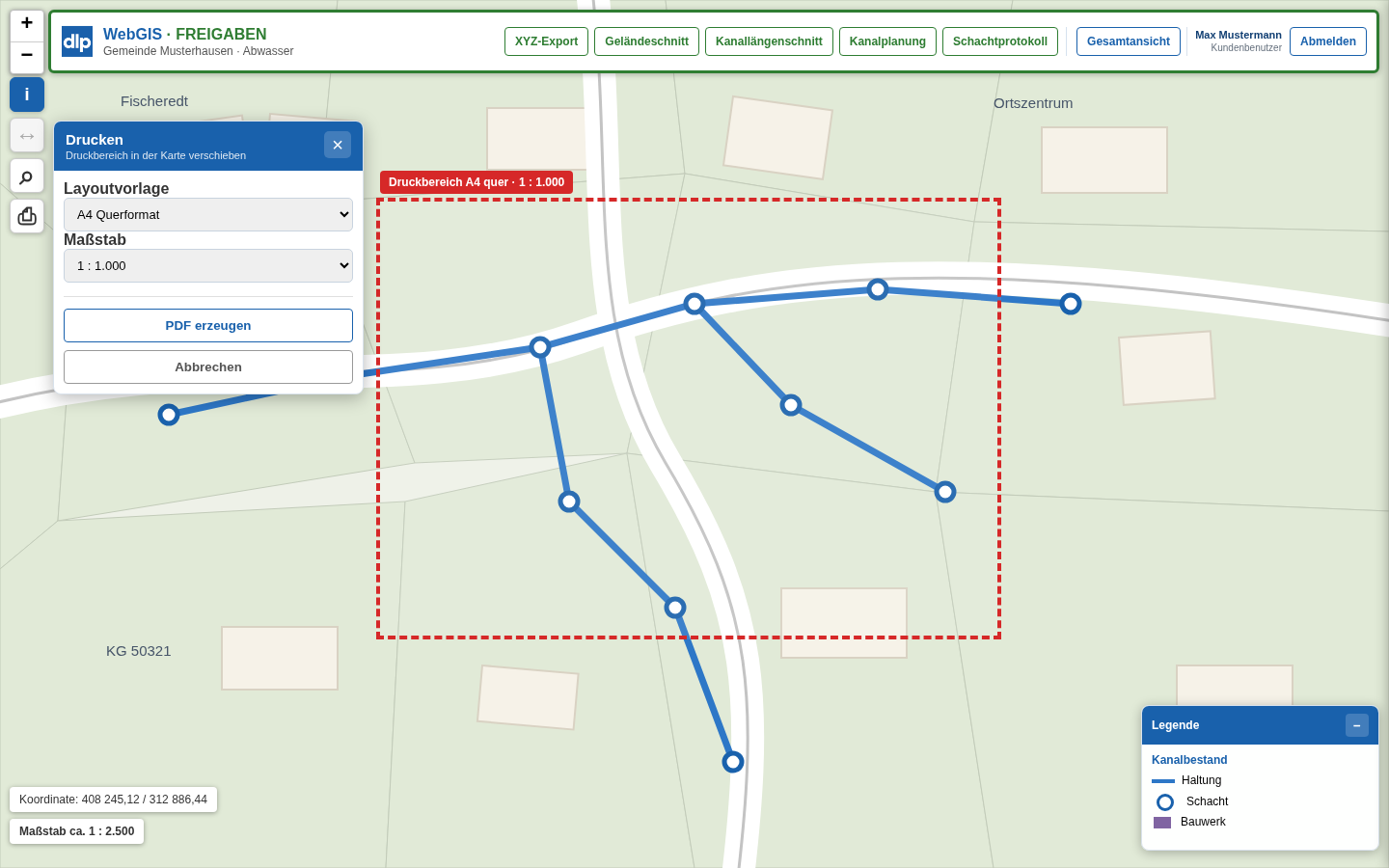Click the WebGIS · FREIGABEN title

click(185, 35)
